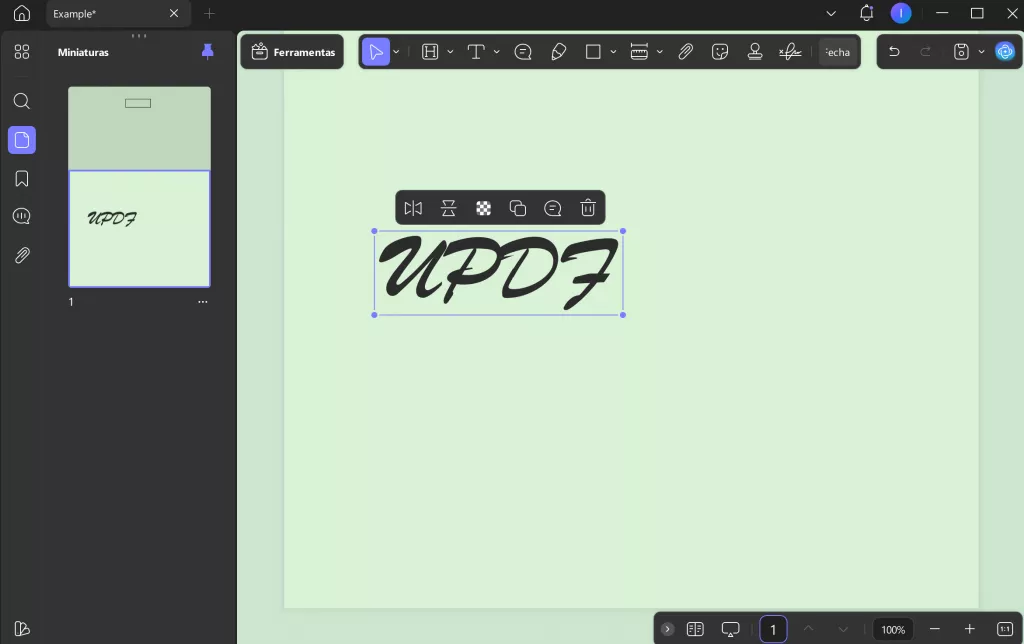The image size is (1024, 644).
Task: Open the tab list chevron in title bar
Action: (x=831, y=13)
